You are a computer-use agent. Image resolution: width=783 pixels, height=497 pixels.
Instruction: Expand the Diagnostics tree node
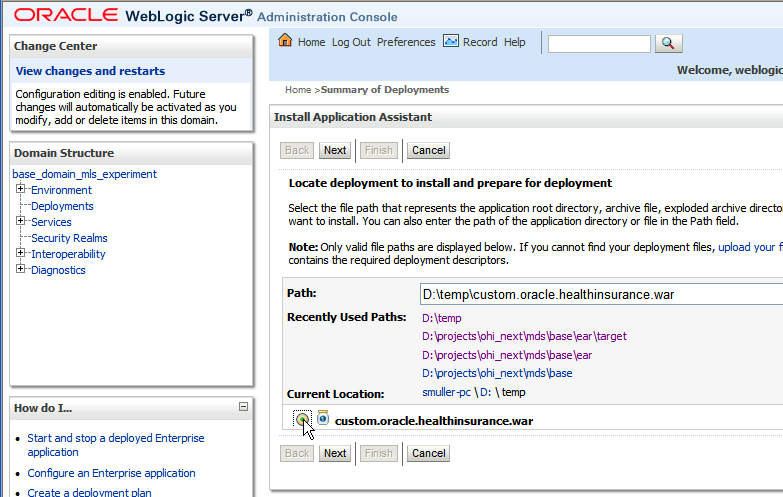tap(20, 269)
